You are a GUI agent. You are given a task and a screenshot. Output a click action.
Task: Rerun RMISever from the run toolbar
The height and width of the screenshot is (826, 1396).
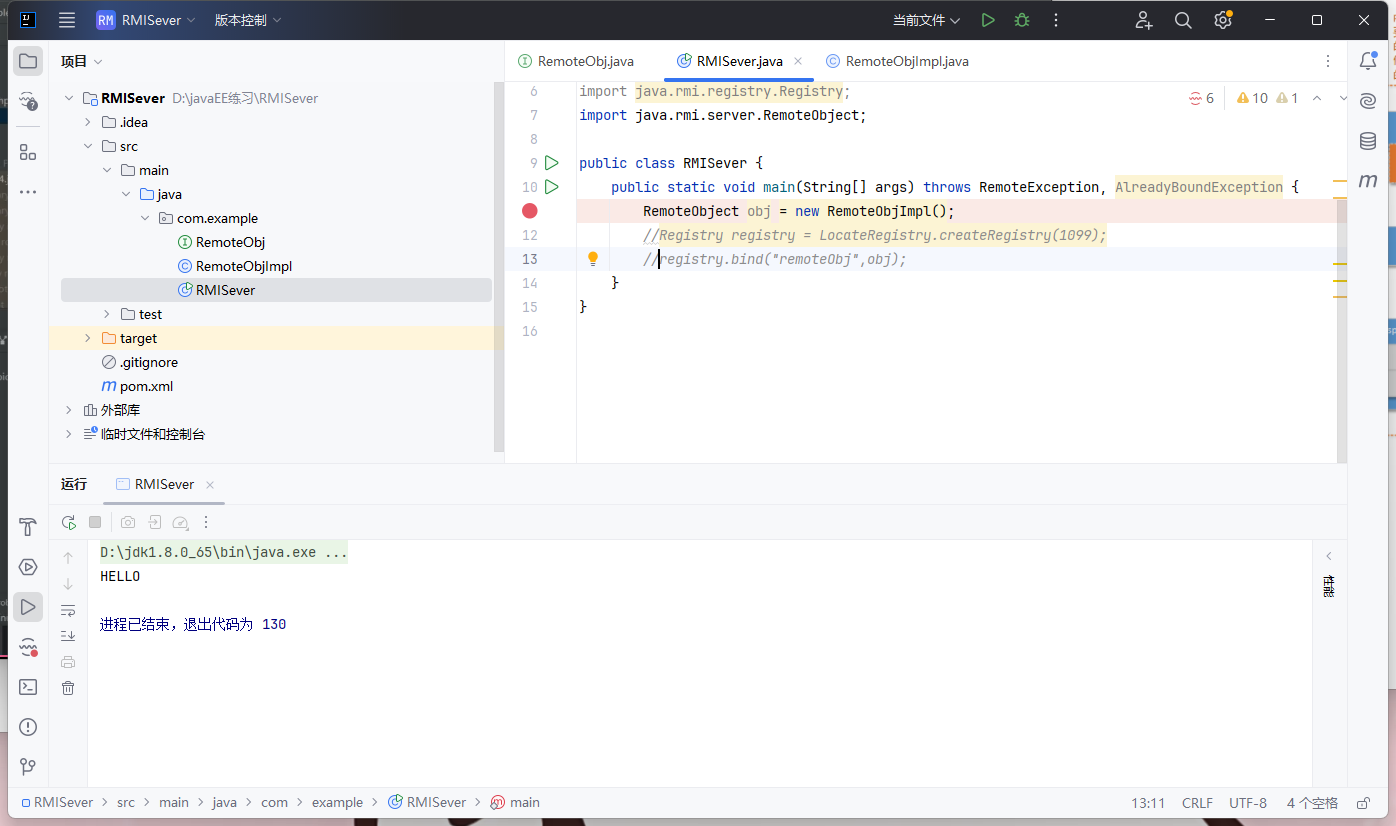point(68,522)
